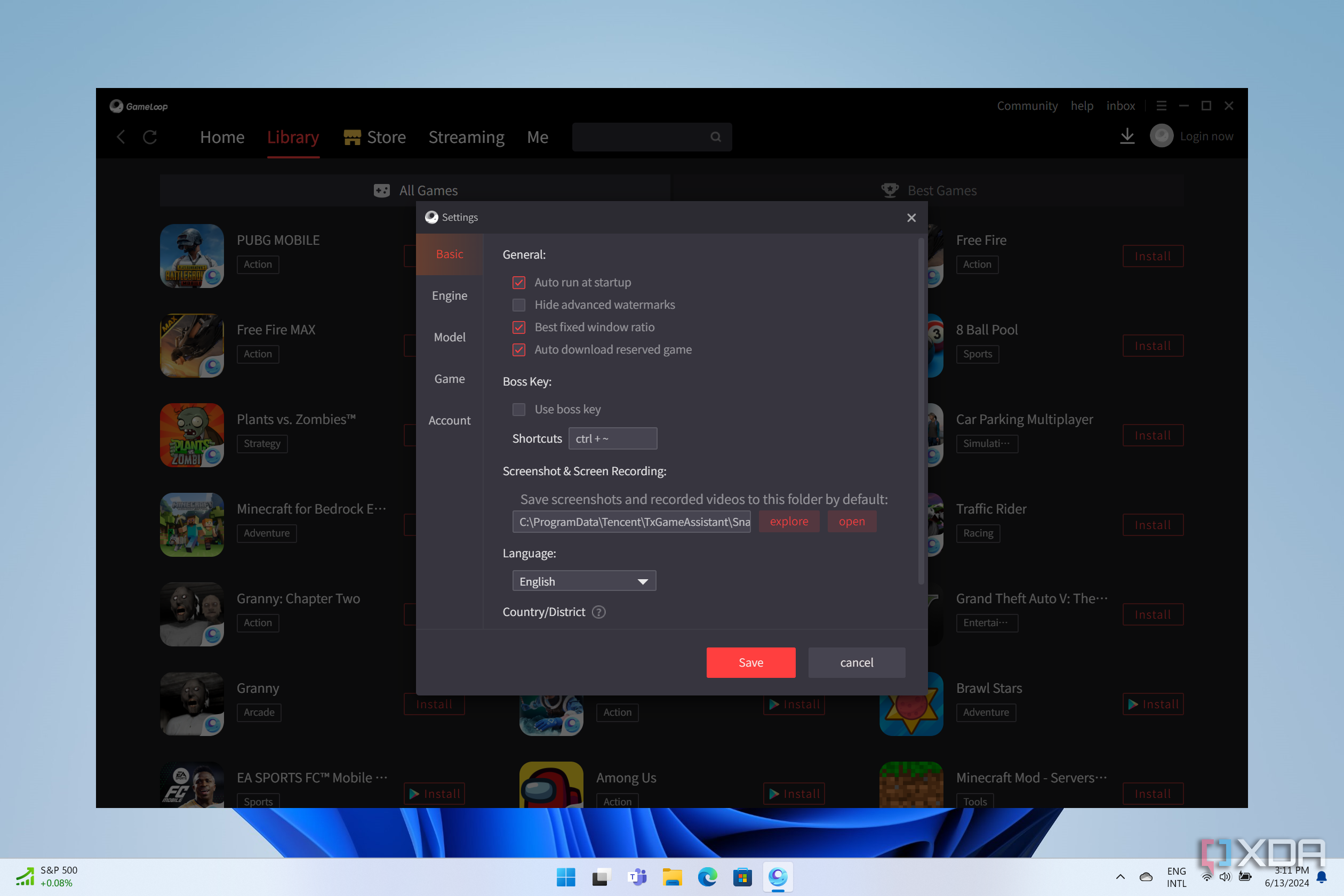The width and height of the screenshot is (1344, 896).
Task: Select the Best Games section tab
Action: [929, 190]
